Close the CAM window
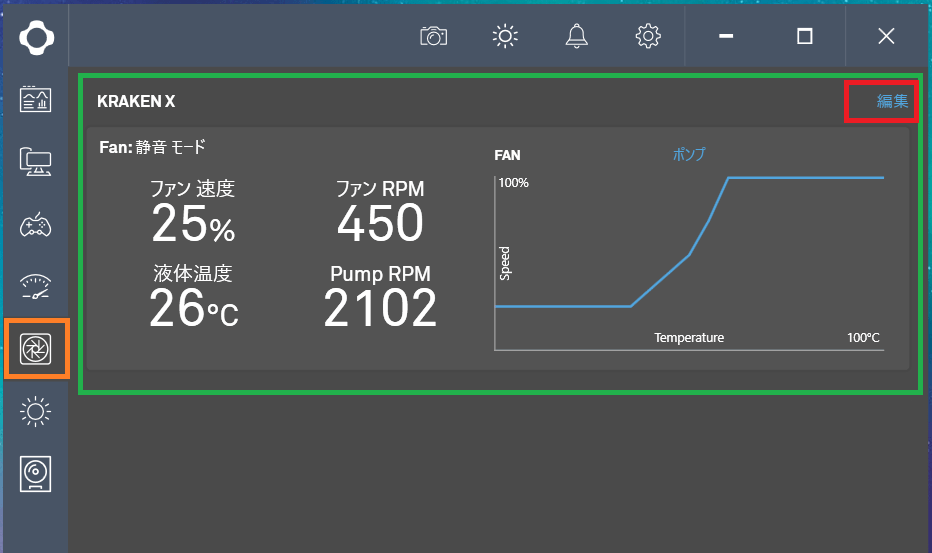Viewport: 932px width, 553px height. [886, 36]
